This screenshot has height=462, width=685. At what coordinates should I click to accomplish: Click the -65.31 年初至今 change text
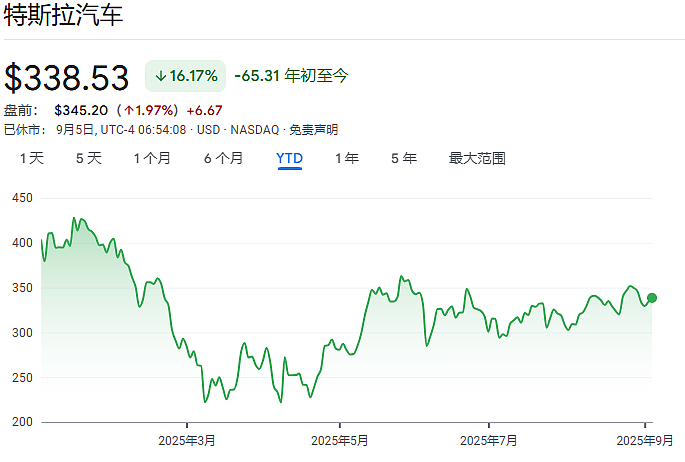coord(291,76)
